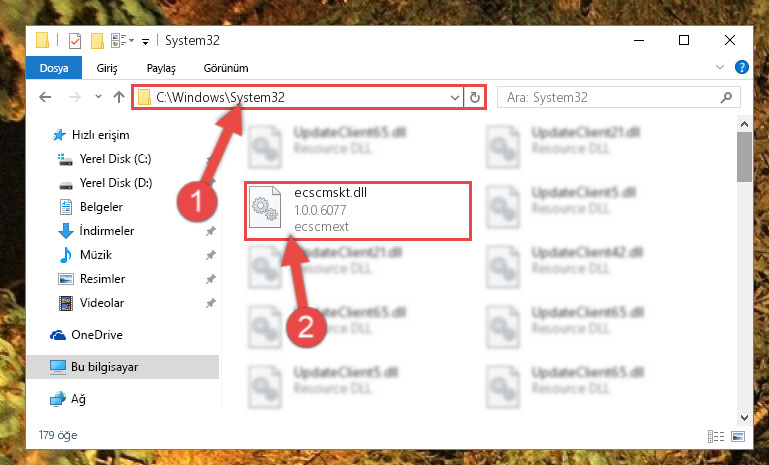The width and height of the screenshot is (769, 465).
Task: Navigate up one folder level arrow
Action: coord(119,97)
